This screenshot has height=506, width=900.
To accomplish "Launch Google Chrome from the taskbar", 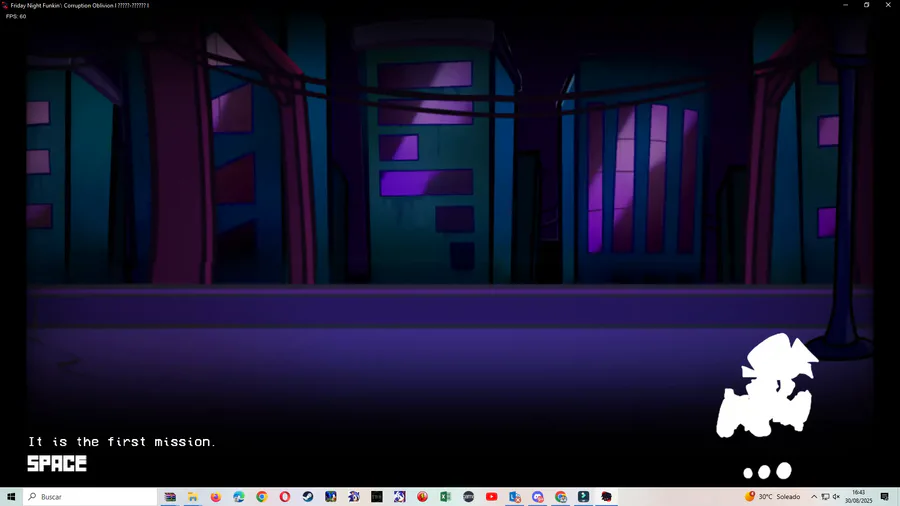I will [262, 497].
